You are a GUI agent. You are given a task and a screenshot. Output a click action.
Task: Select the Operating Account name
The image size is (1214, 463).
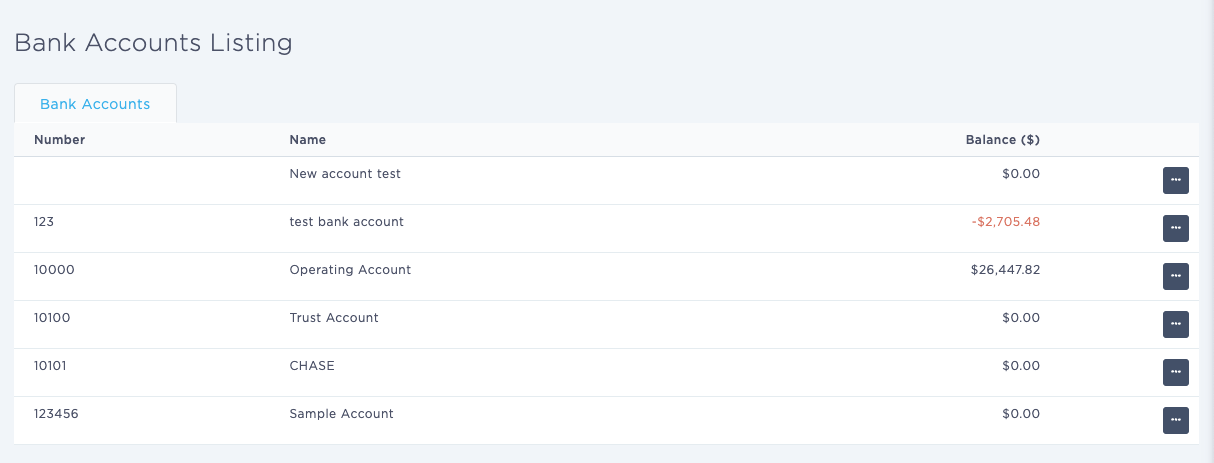(350, 270)
